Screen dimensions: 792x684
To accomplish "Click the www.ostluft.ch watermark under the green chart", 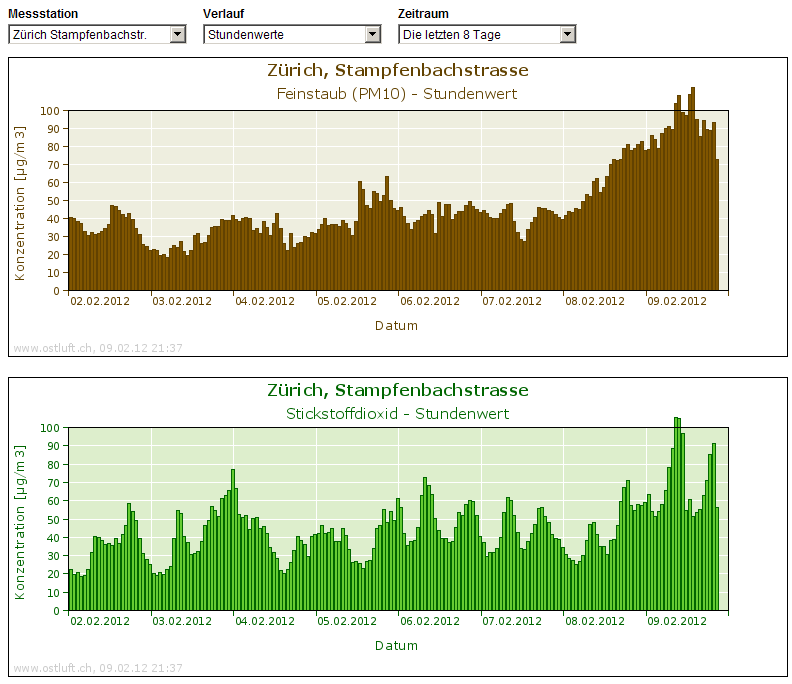I will pos(98,667).
